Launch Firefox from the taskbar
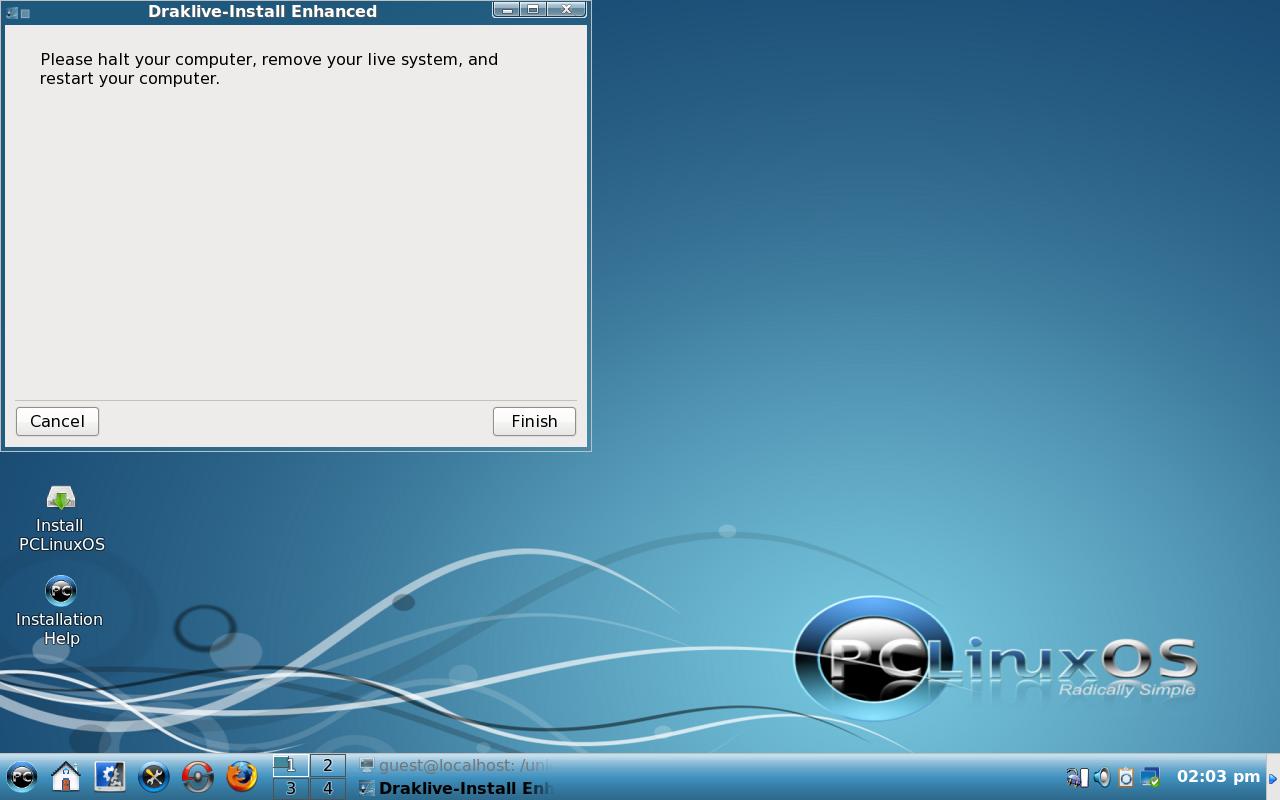1280x800 pixels. click(x=242, y=777)
